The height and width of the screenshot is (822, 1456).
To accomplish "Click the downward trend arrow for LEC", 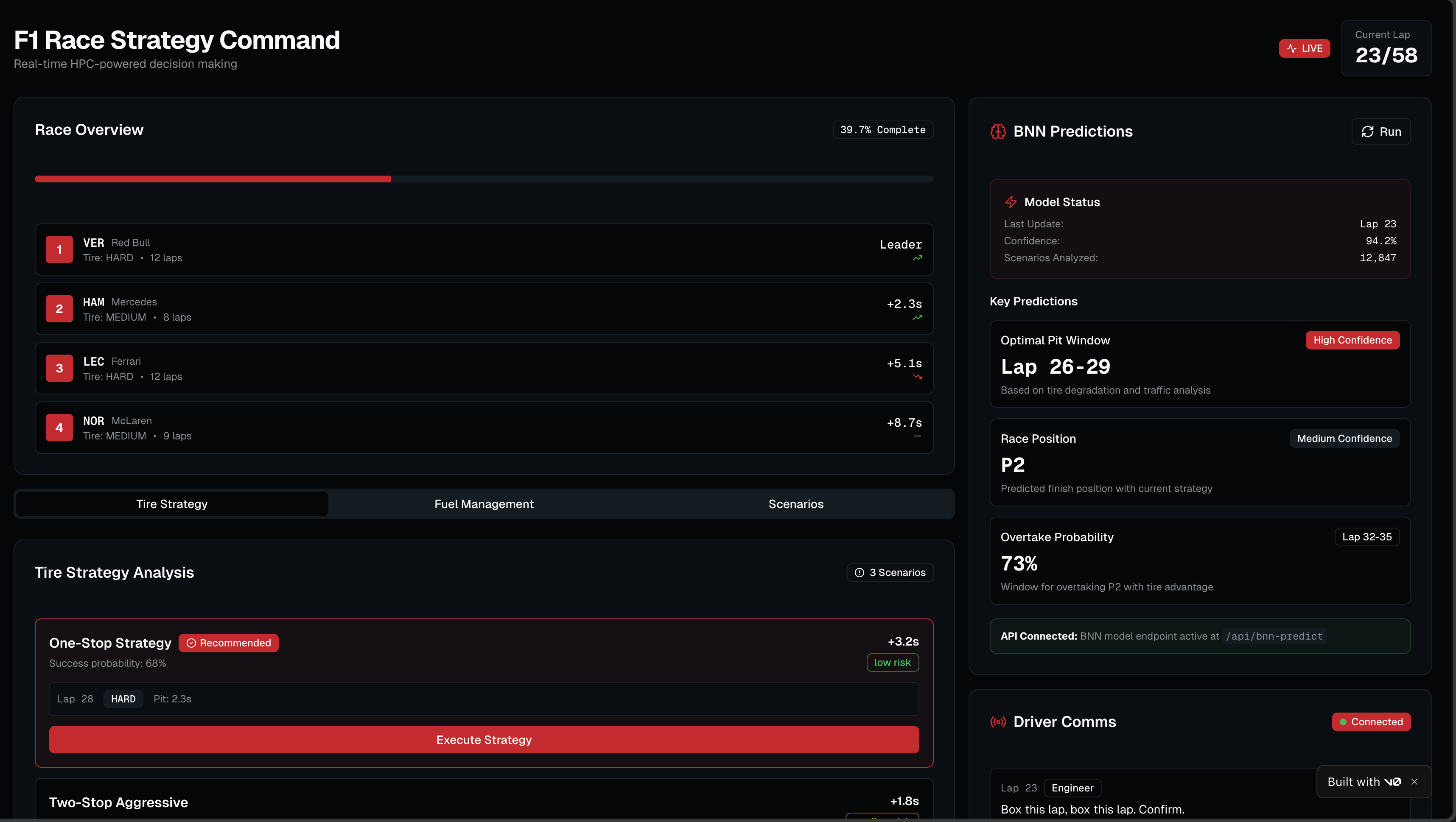I will 917,377.
